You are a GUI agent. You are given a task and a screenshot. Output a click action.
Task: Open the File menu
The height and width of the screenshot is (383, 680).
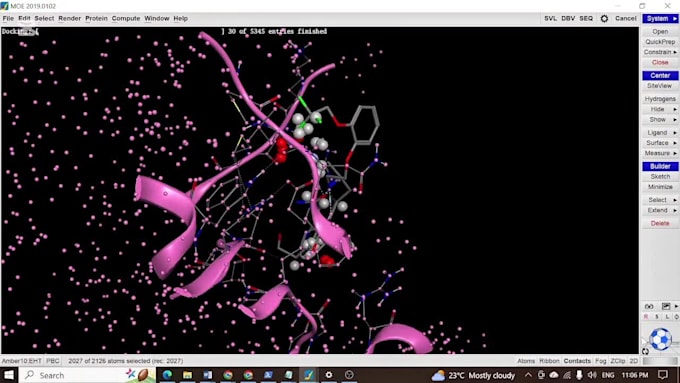click(x=8, y=18)
